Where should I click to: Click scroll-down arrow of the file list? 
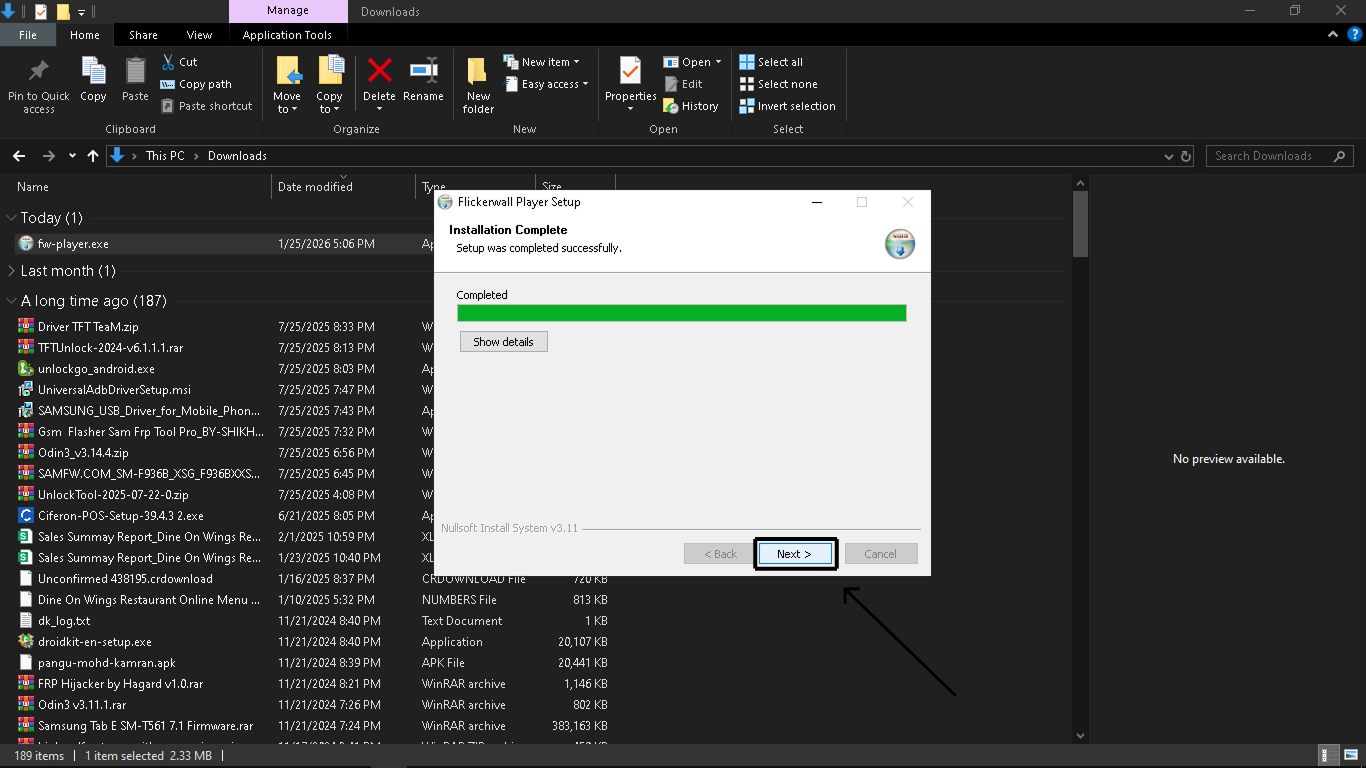1080,735
